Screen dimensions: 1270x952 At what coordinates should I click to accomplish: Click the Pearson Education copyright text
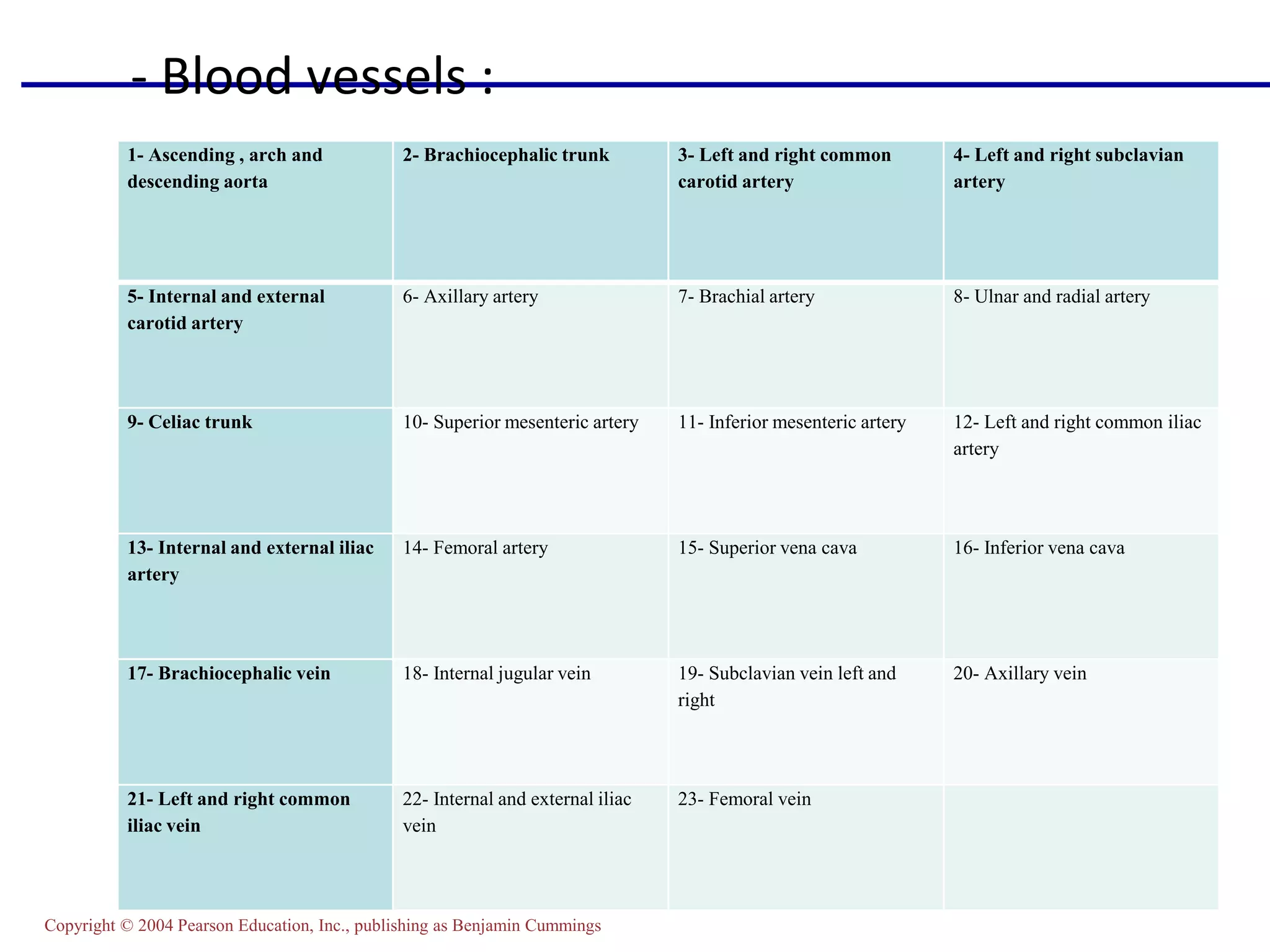322,926
